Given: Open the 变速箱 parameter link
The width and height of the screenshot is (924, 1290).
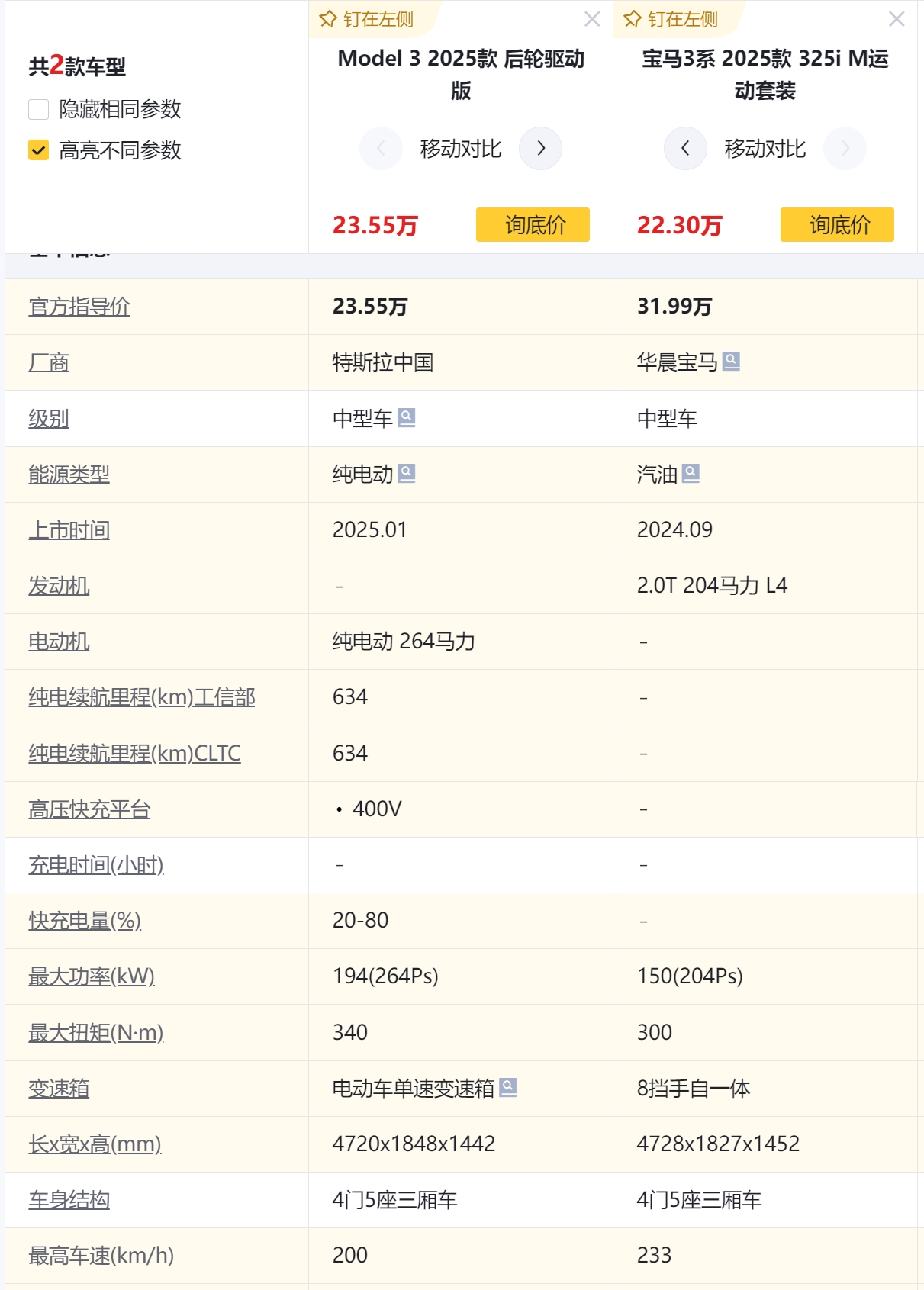Looking at the screenshot, I should pos(59,1088).
